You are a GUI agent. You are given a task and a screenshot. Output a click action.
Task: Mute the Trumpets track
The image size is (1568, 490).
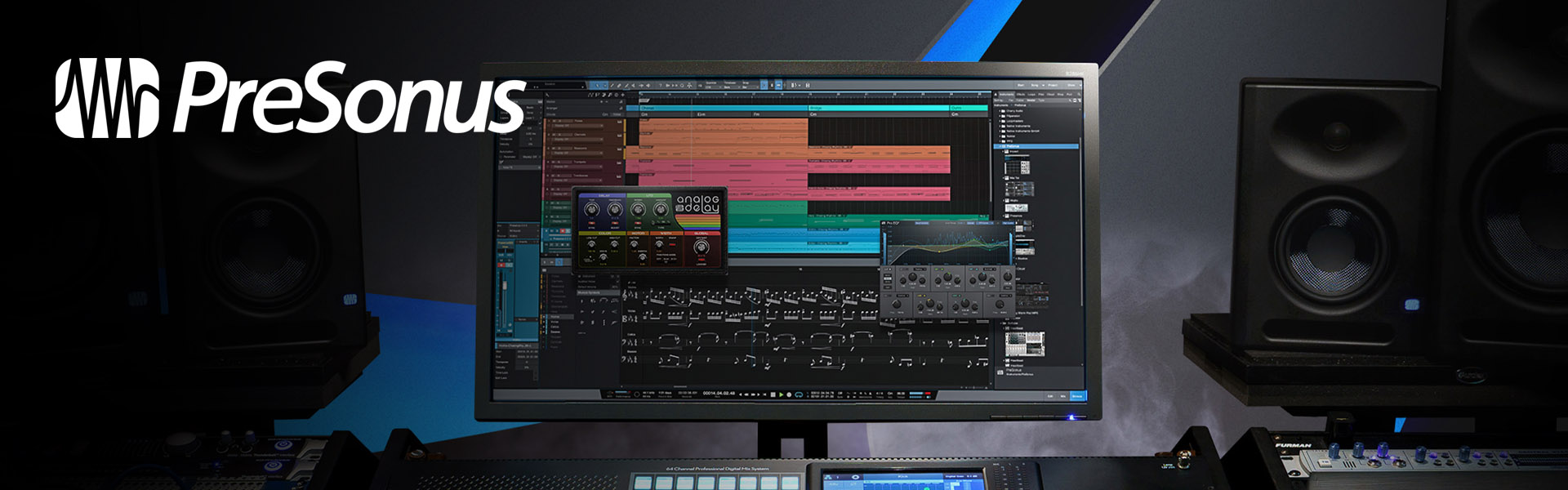click(x=551, y=162)
